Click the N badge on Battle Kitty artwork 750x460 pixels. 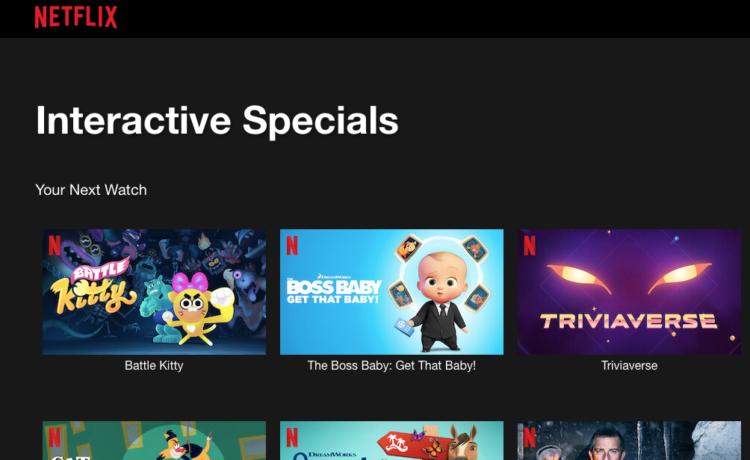[x=55, y=245]
